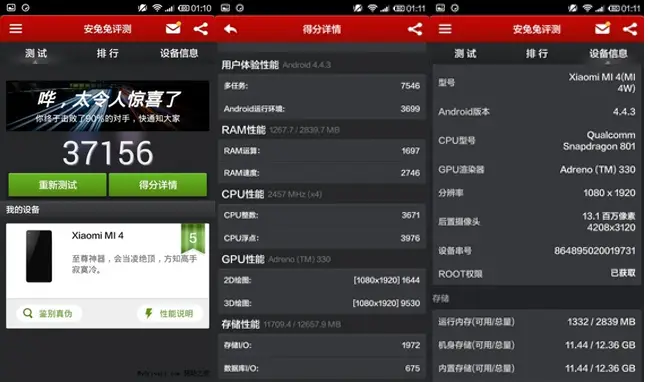Click the lightning icon beside 性能说明

(149, 313)
